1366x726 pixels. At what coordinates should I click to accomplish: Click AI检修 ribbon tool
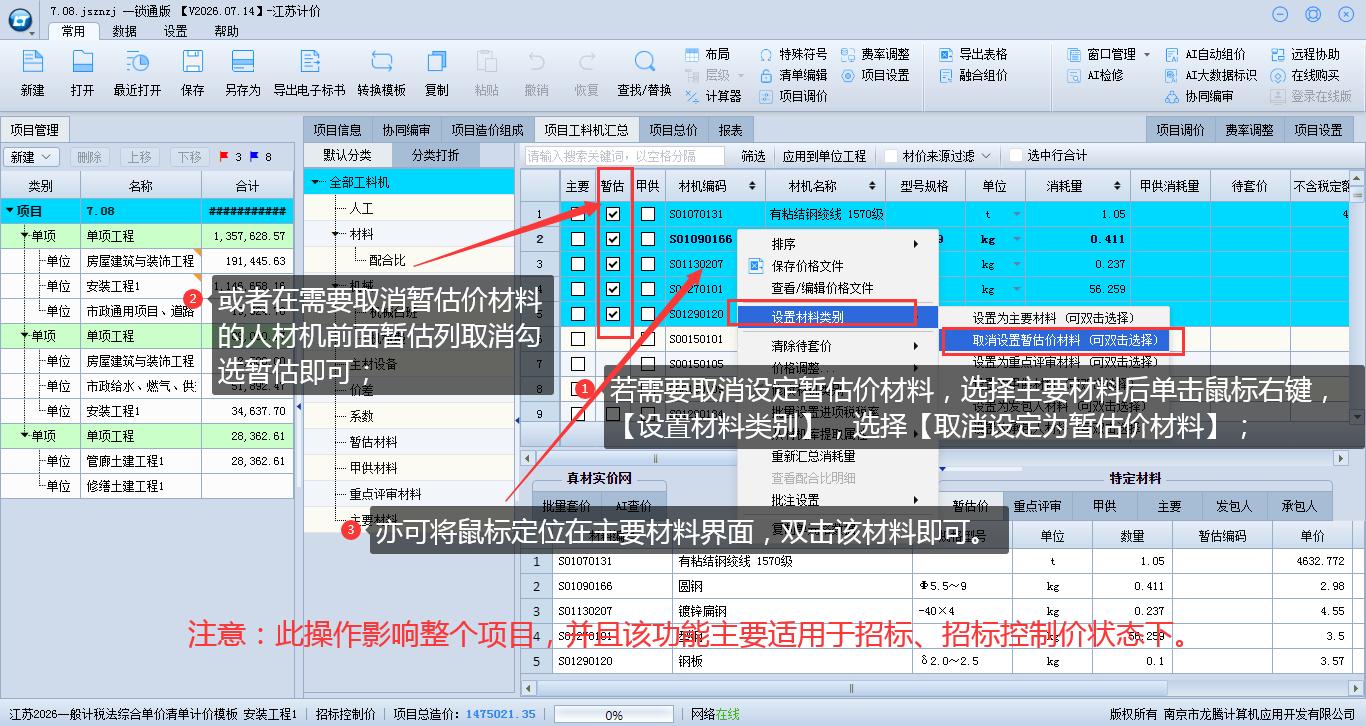point(1095,75)
